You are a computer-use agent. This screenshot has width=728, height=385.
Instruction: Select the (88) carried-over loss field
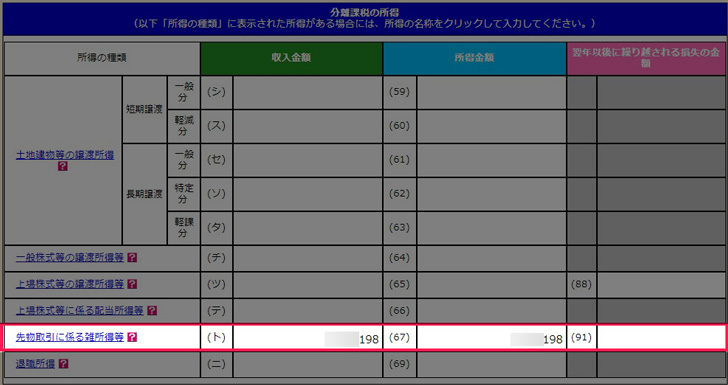pos(661,284)
